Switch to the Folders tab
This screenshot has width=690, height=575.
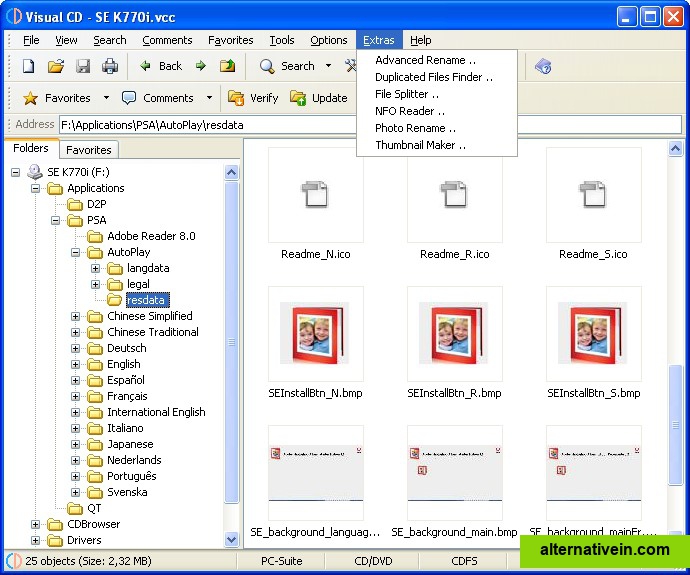pyautogui.click(x=31, y=148)
